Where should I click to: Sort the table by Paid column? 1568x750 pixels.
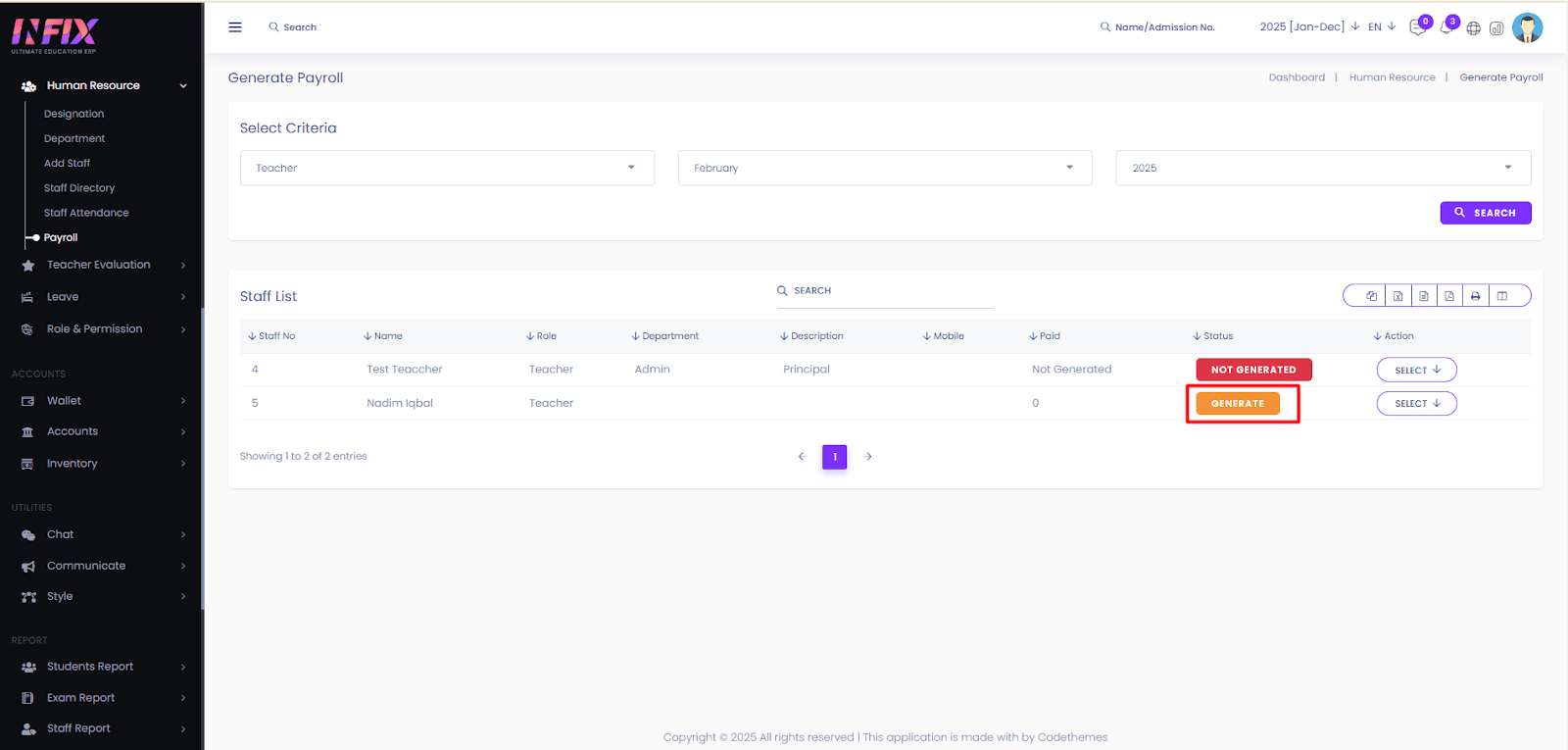click(x=1045, y=336)
